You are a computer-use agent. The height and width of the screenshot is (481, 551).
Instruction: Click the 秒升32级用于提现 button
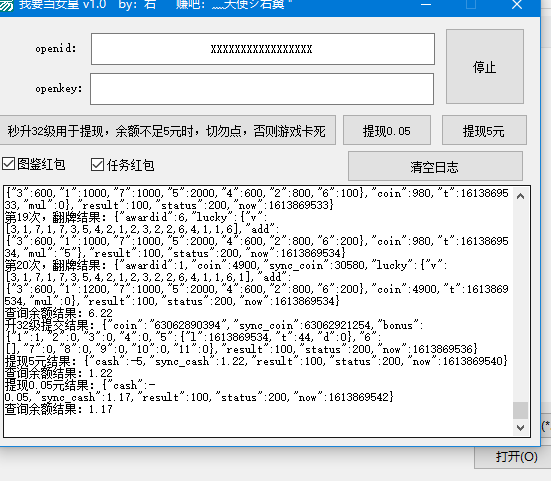coord(167,130)
